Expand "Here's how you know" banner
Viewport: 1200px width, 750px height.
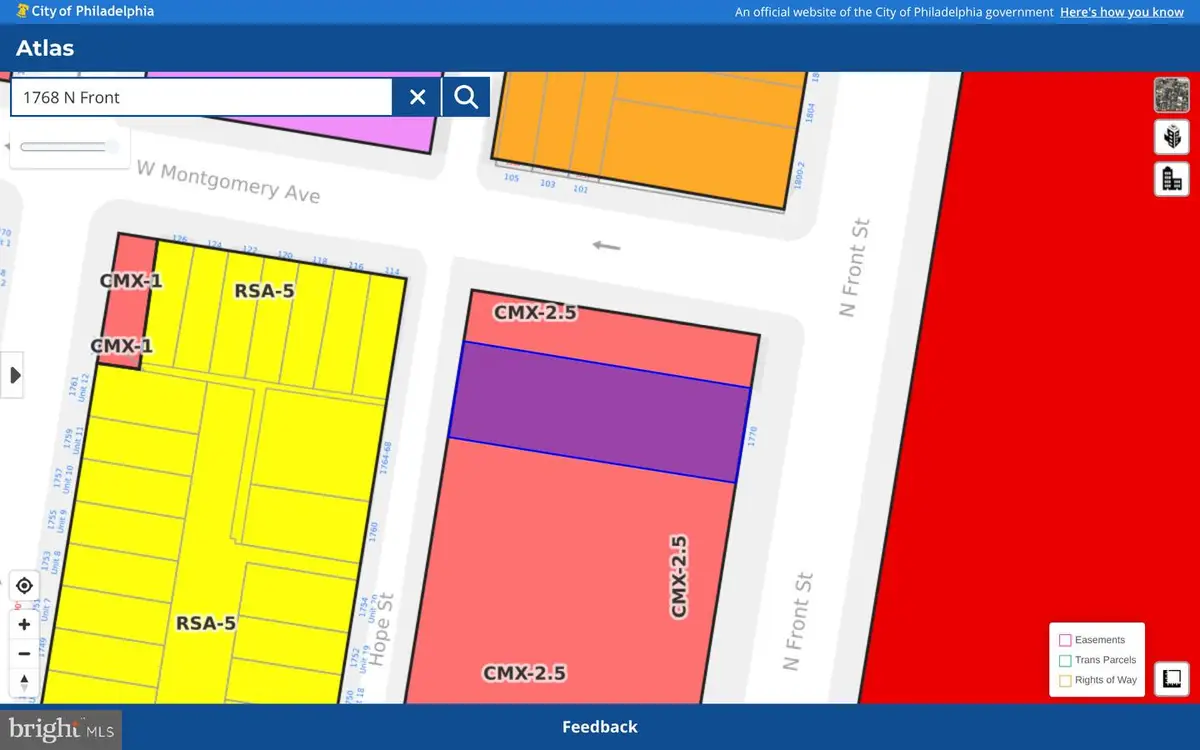point(1121,12)
